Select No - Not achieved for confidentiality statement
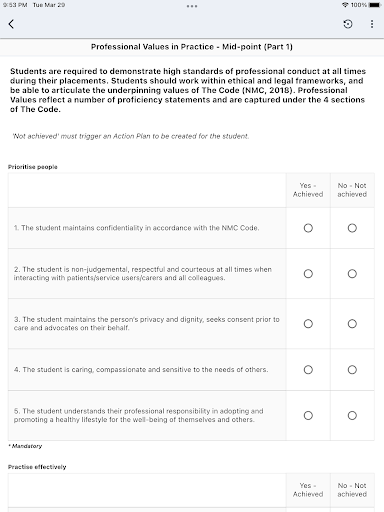Screen dimensions: 384x512 (x=352, y=228)
